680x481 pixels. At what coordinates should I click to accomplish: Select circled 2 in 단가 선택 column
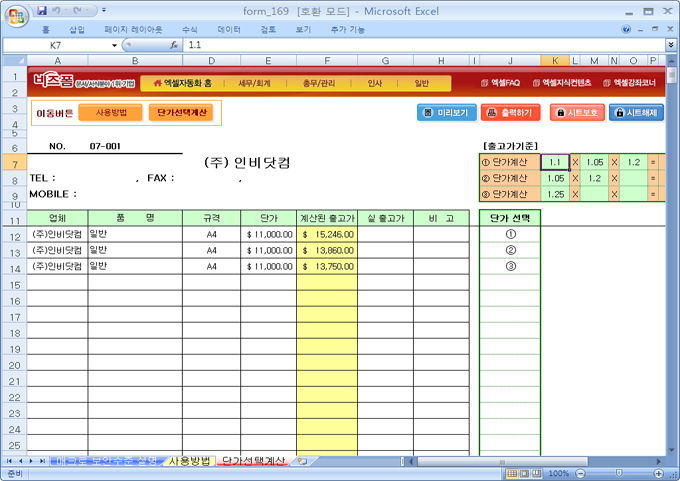[510, 250]
